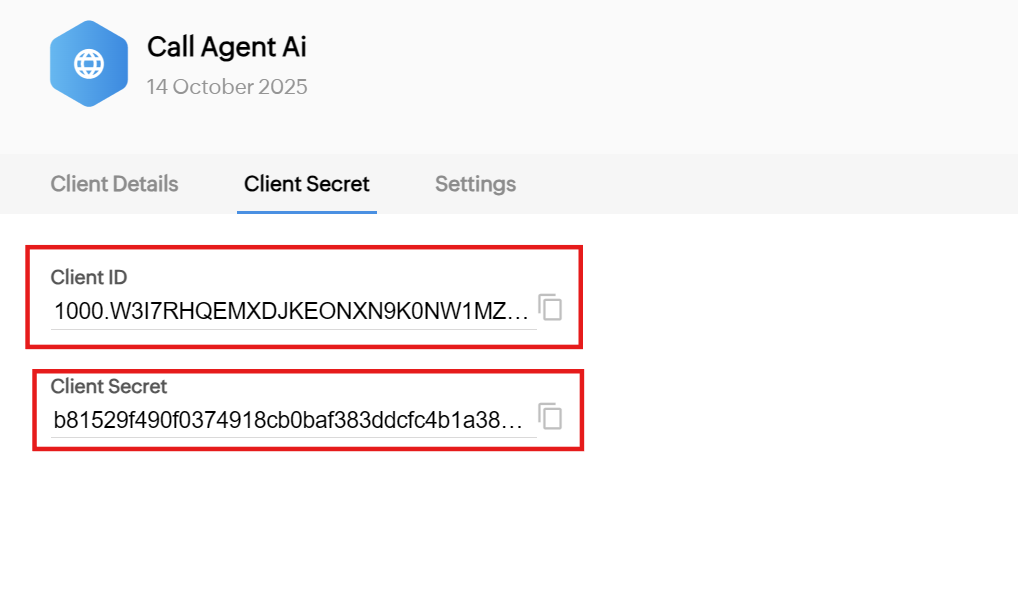This screenshot has height=610, width=1018.
Task: Select the Client Secret tab
Action: 307,184
